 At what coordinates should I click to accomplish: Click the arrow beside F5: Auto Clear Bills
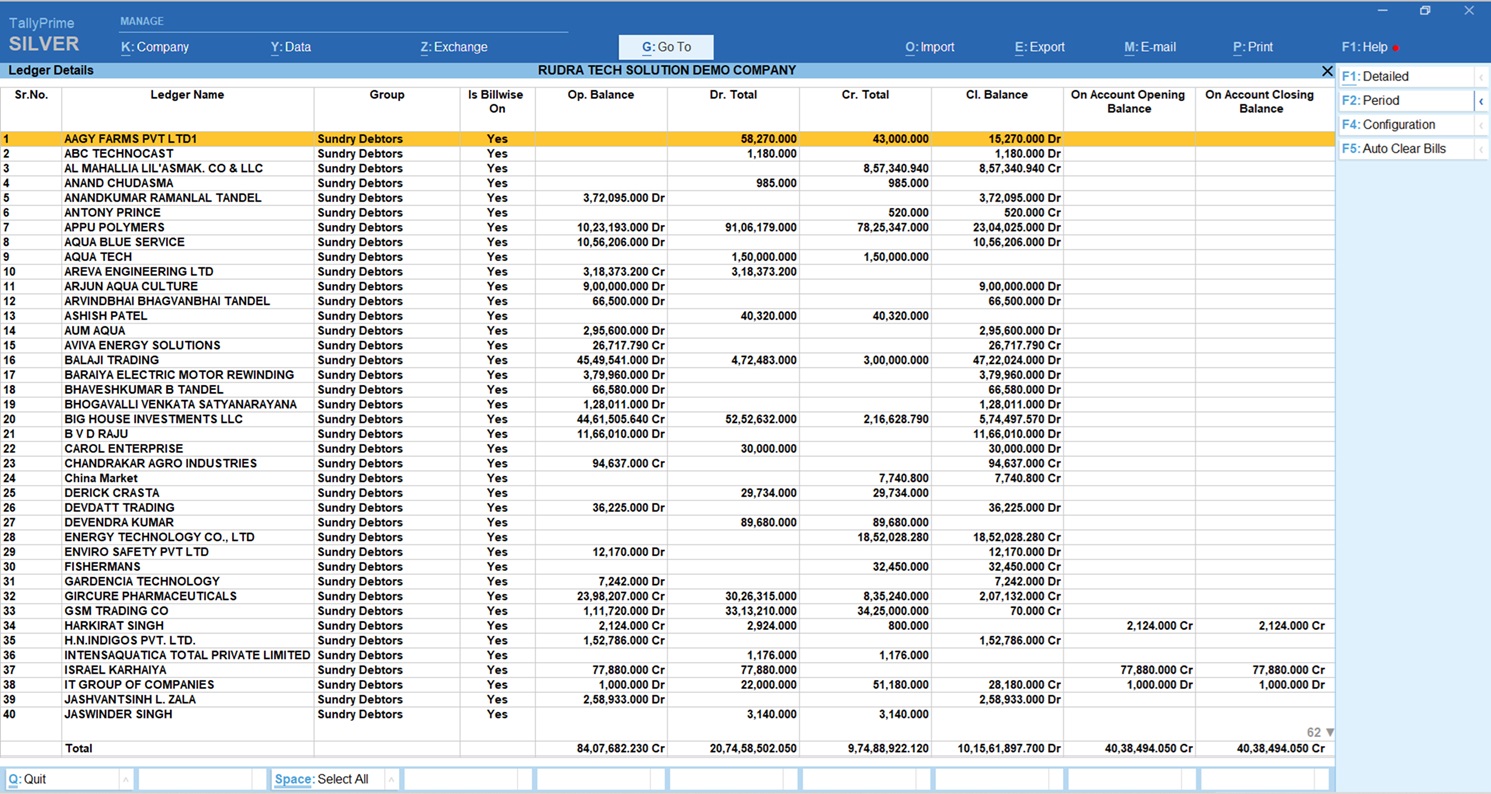coord(1481,149)
